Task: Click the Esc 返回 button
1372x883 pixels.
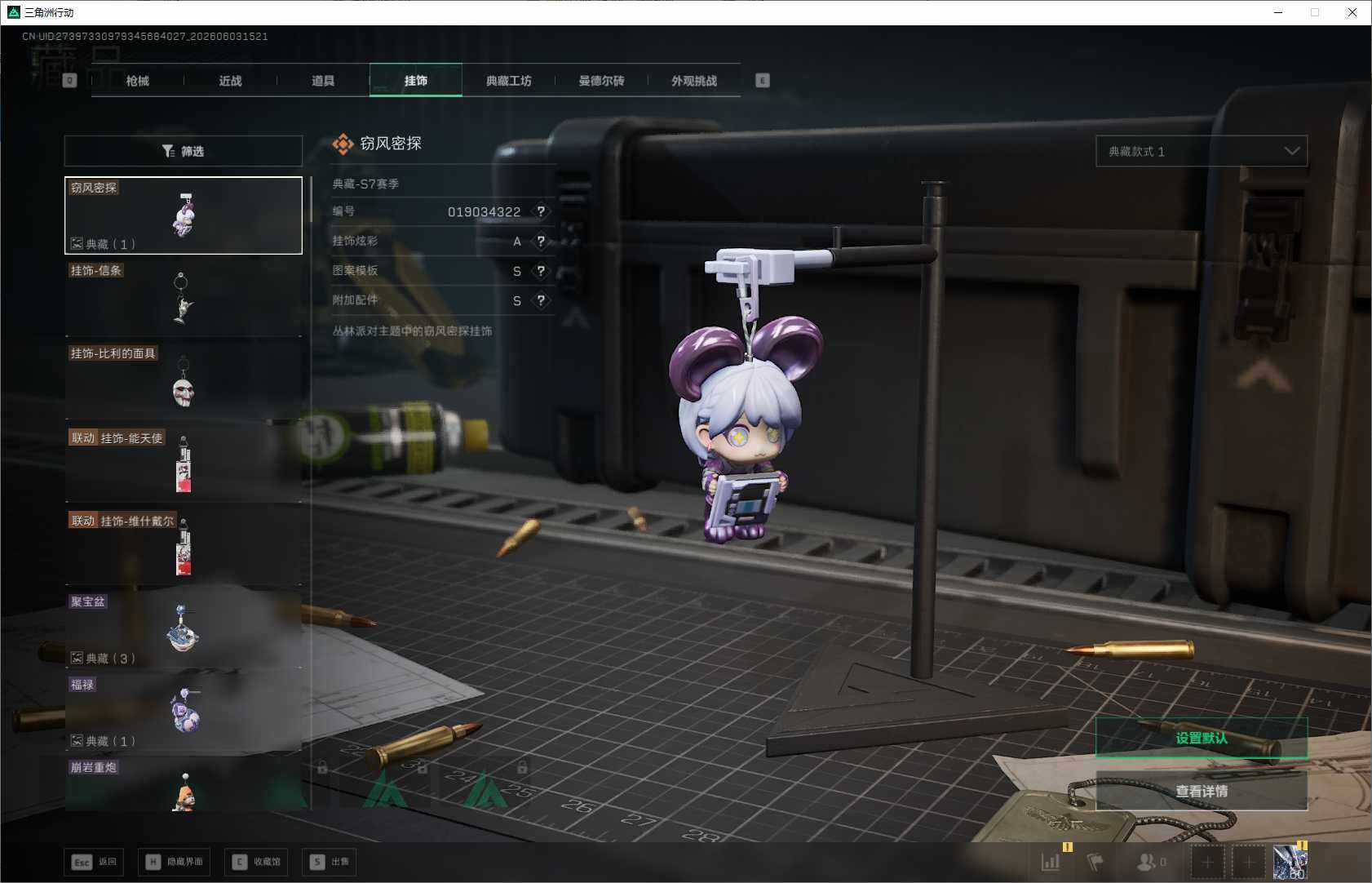Action: (94, 862)
